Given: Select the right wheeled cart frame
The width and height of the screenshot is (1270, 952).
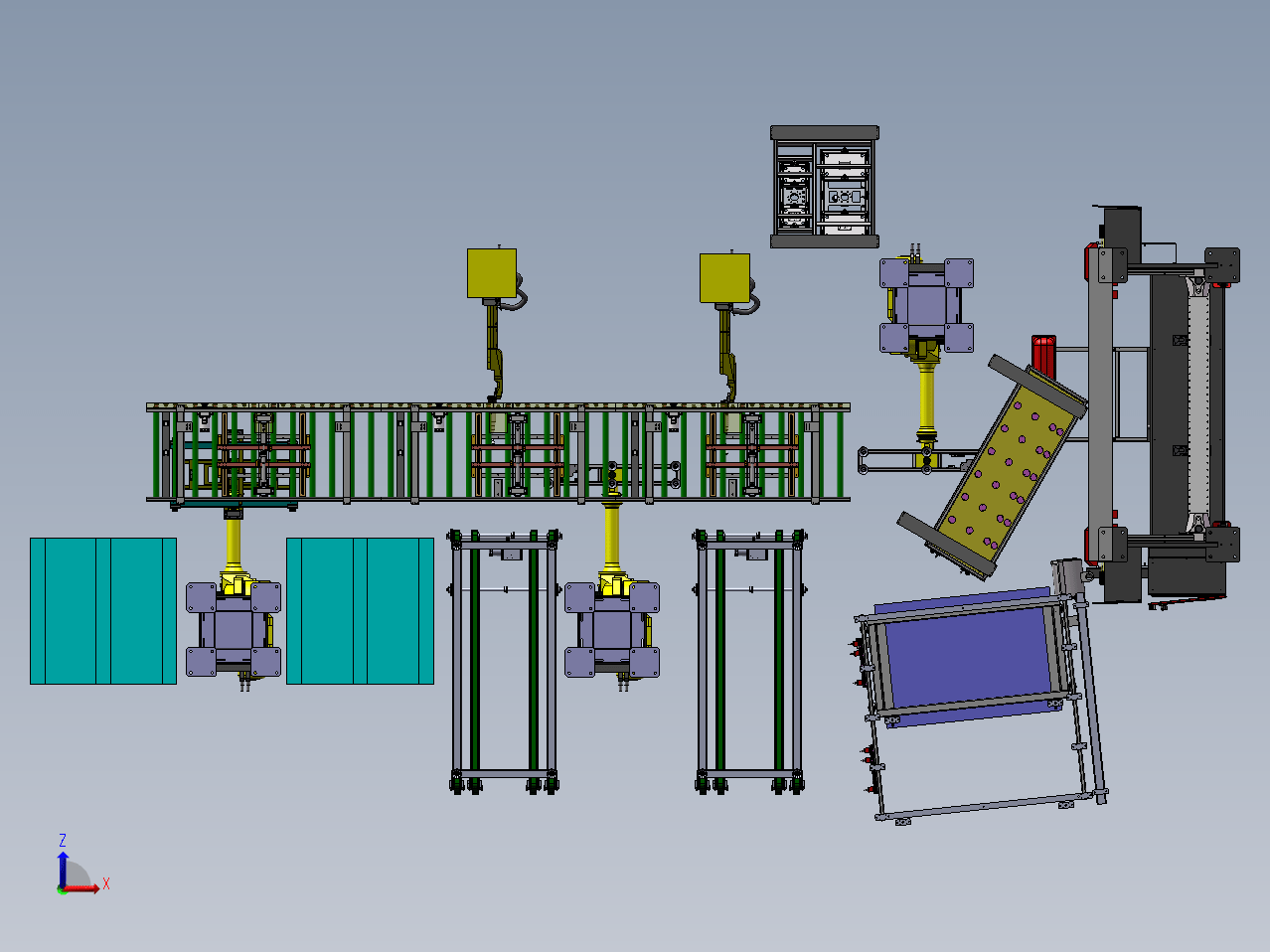Looking at the screenshot, I should pyautogui.click(x=749, y=661).
